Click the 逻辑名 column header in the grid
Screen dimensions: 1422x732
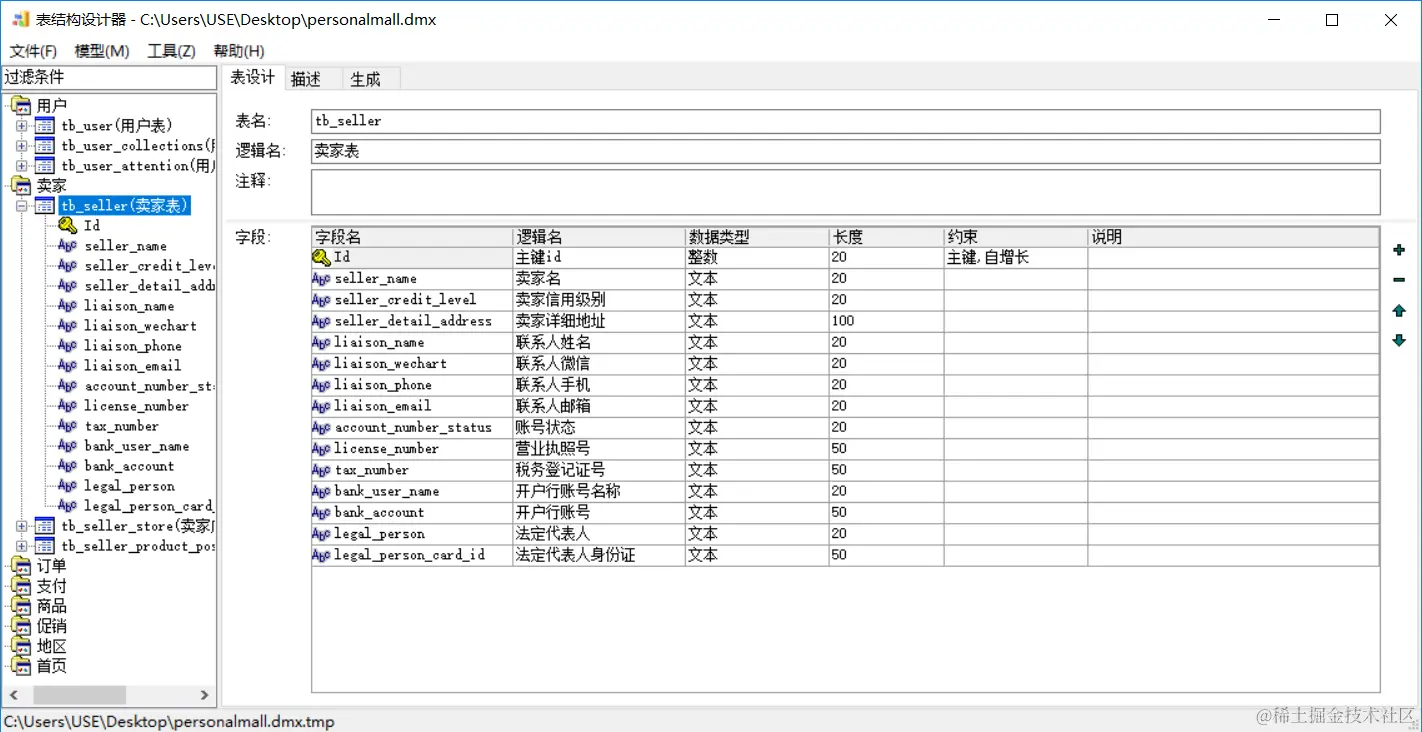click(599, 237)
